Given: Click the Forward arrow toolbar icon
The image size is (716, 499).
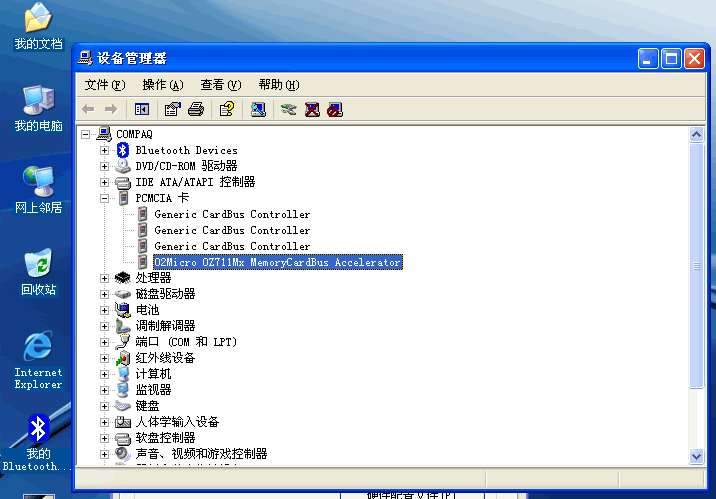Looking at the screenshot, I should pos(111,109).
